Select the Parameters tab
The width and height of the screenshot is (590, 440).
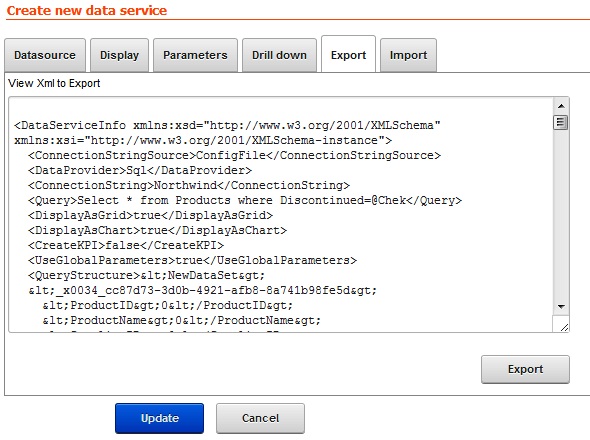click(195, 55)
